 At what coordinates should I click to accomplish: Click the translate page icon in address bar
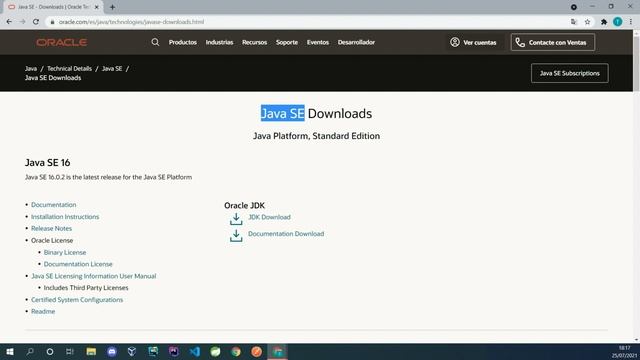[x=574, y=22]
